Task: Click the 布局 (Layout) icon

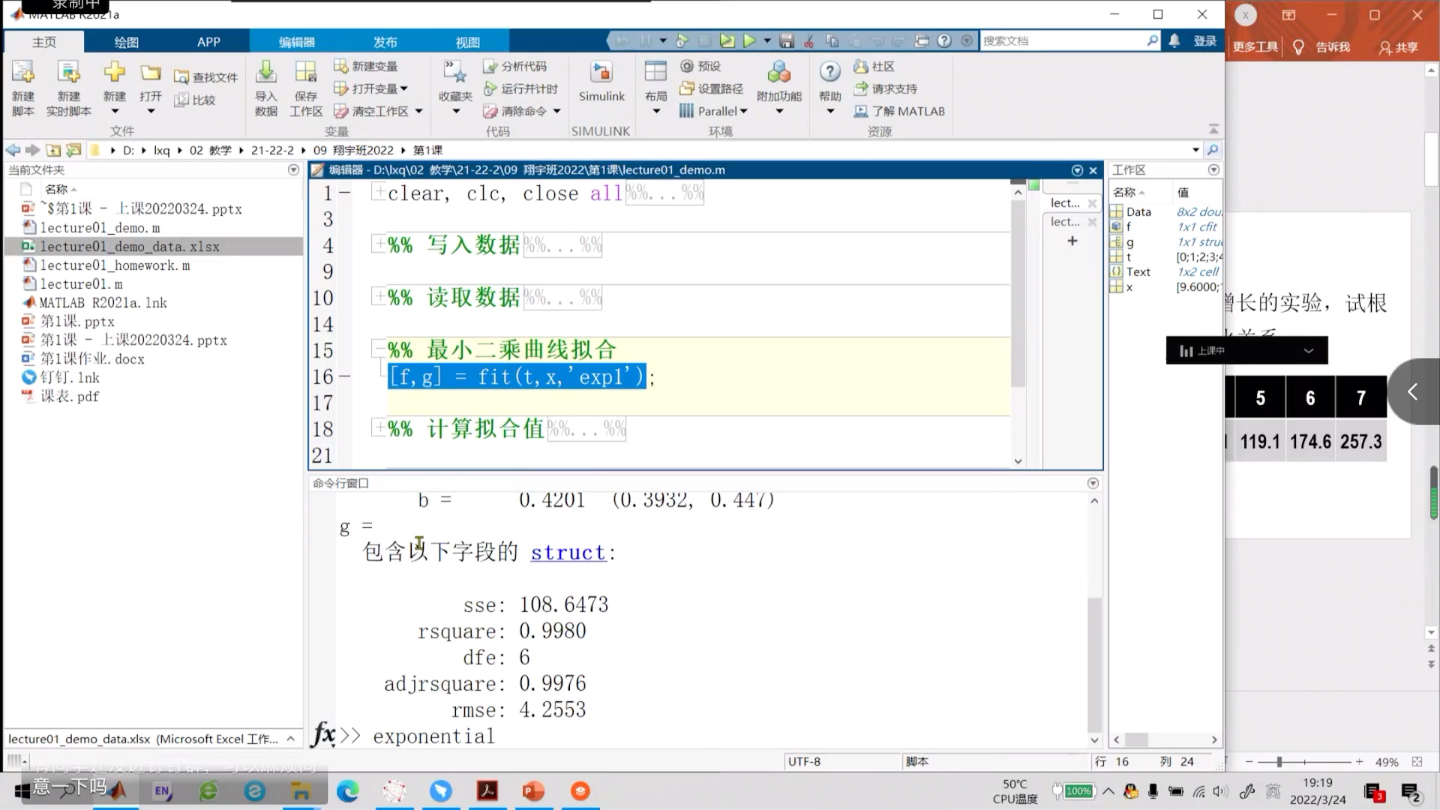Action: point(656,85)
